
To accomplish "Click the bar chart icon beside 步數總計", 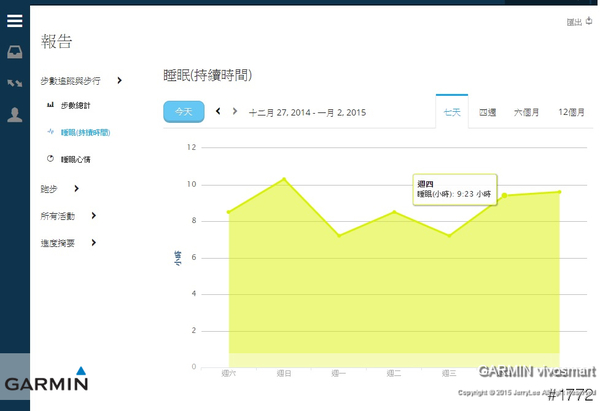I will [x=50, y=104].
